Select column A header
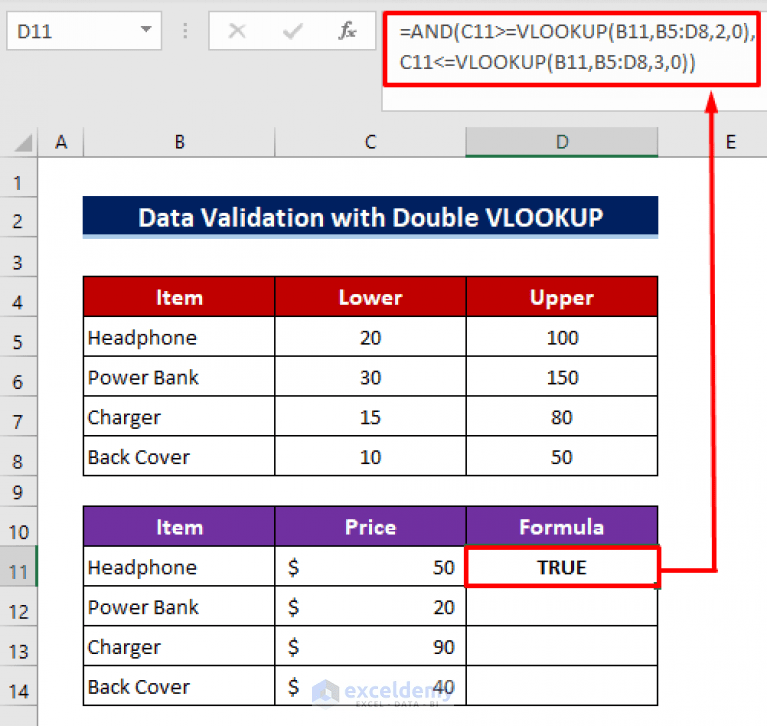Screen dimensions: 767x726 [61, 142]
